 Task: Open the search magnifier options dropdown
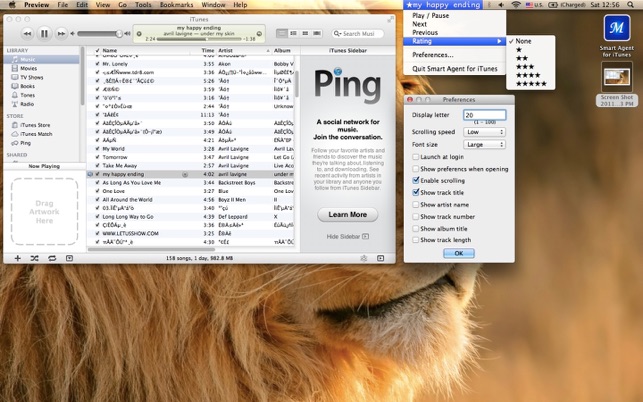coord(337,34)
